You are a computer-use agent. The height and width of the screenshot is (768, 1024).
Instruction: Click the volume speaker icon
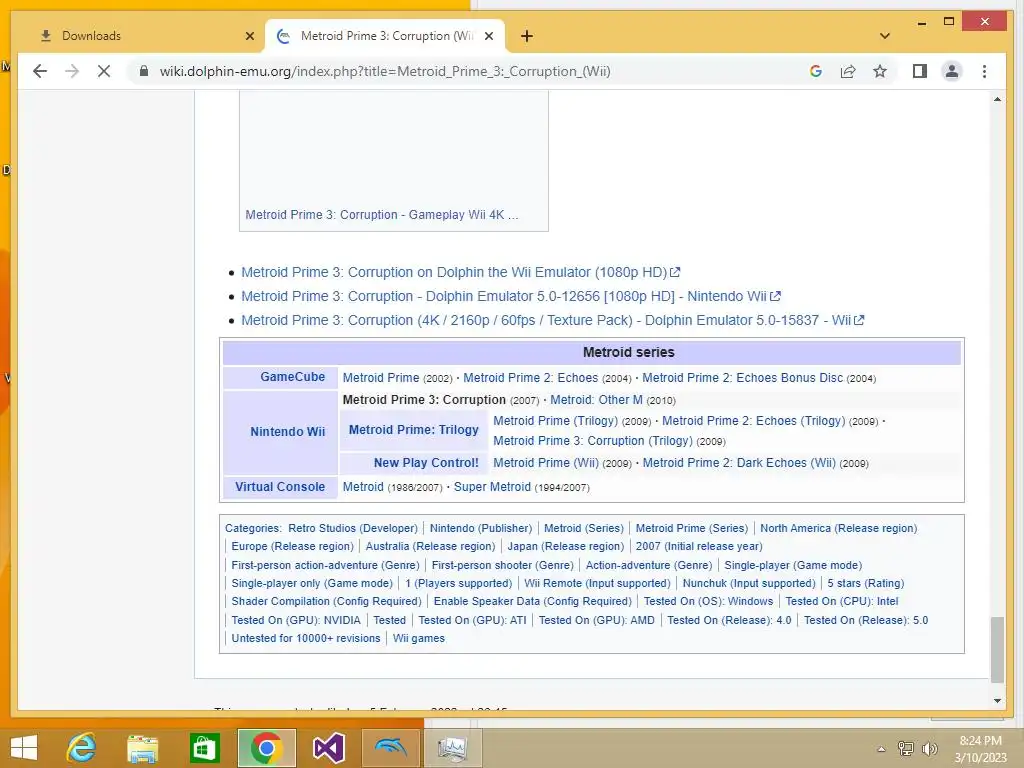click(x=929, y=748)
